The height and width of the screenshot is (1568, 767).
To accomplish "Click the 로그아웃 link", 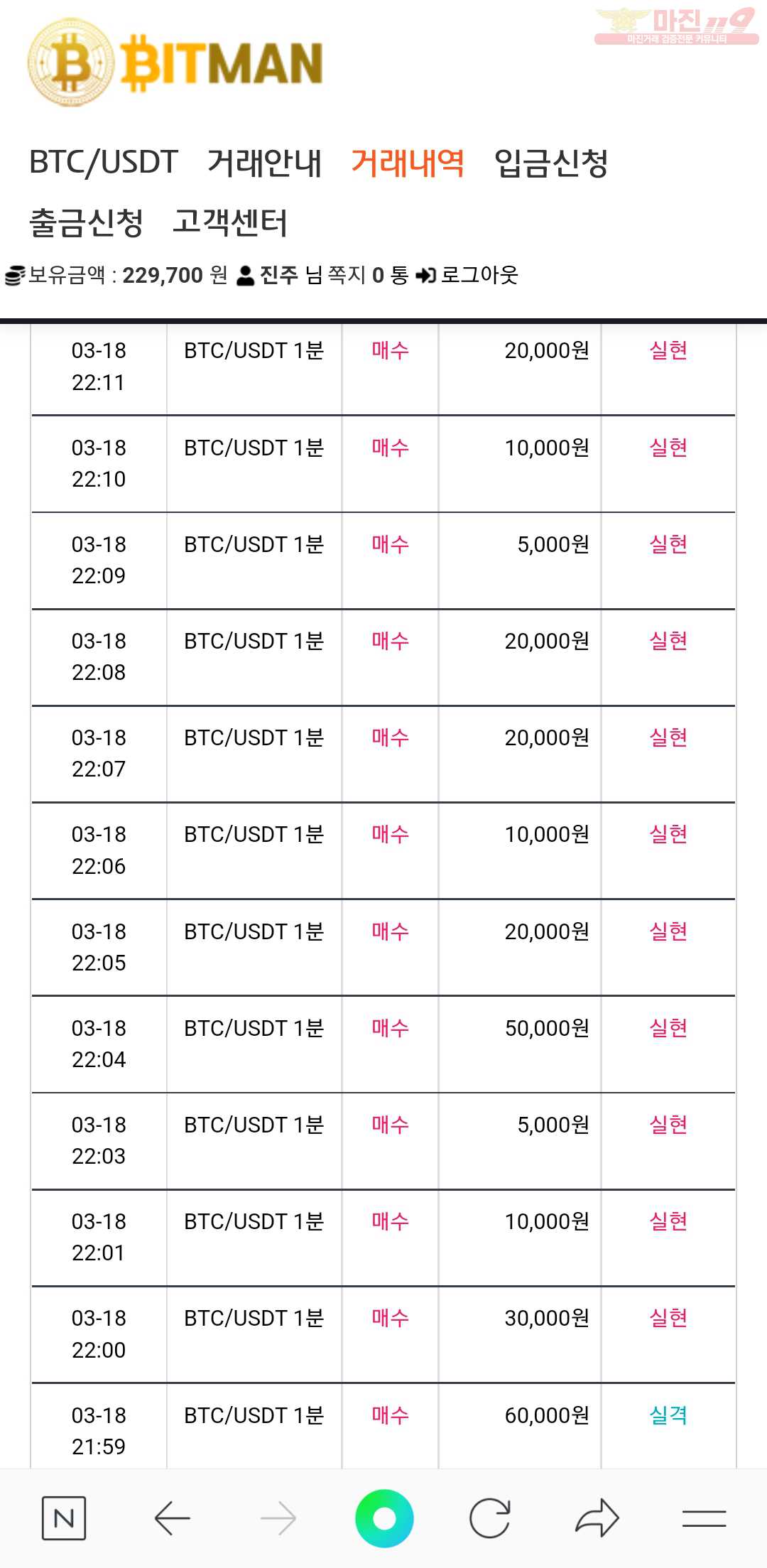I will (467, 275).
